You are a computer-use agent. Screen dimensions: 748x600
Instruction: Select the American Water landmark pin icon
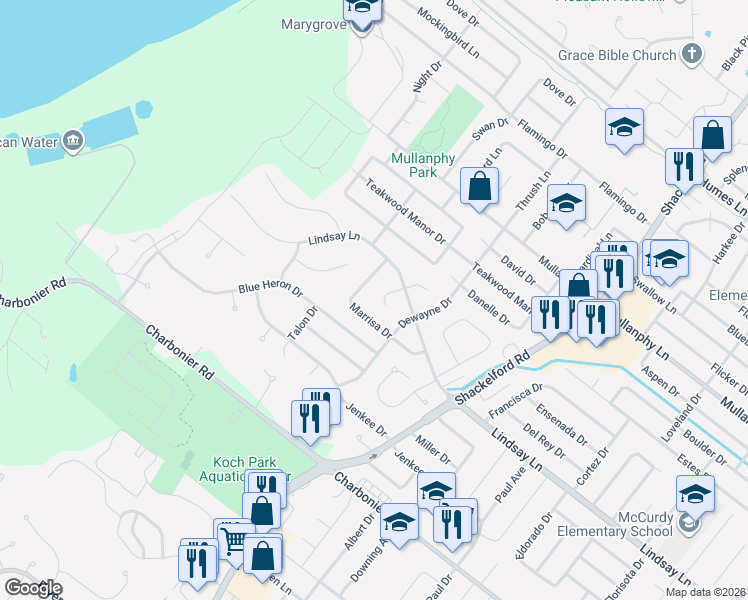[x=73, y=141]
